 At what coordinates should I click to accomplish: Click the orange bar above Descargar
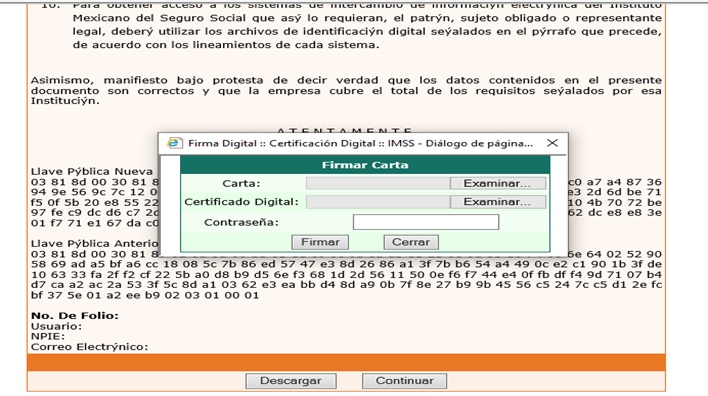346,363
